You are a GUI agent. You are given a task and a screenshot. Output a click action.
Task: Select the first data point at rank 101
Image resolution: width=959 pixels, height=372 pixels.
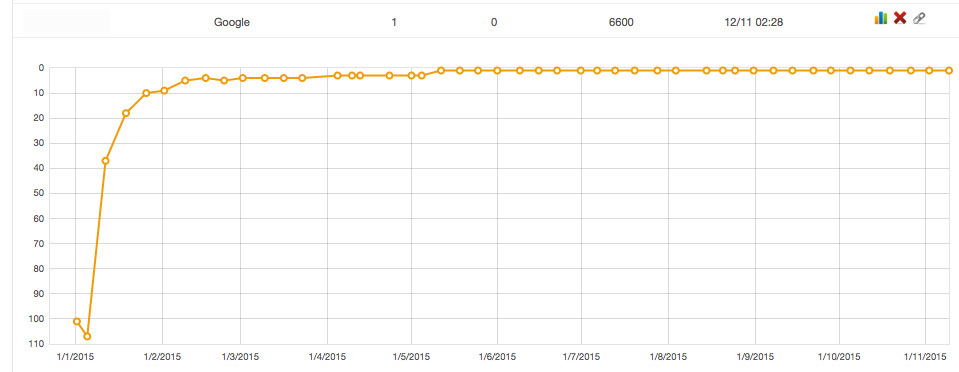coord(76,321)
